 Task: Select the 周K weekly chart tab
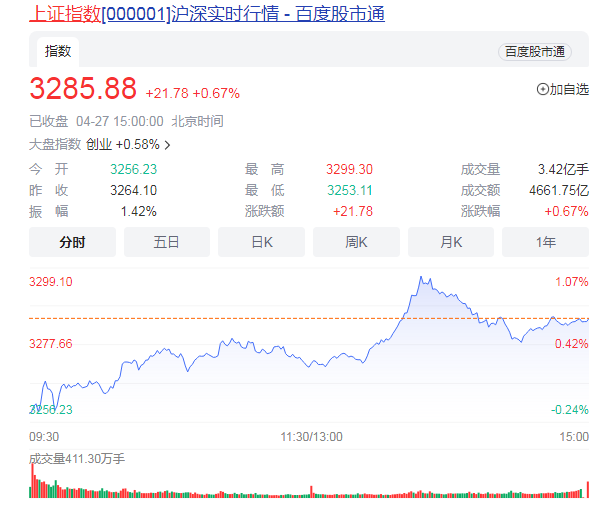pyautogui.click(x=356, y=242)
